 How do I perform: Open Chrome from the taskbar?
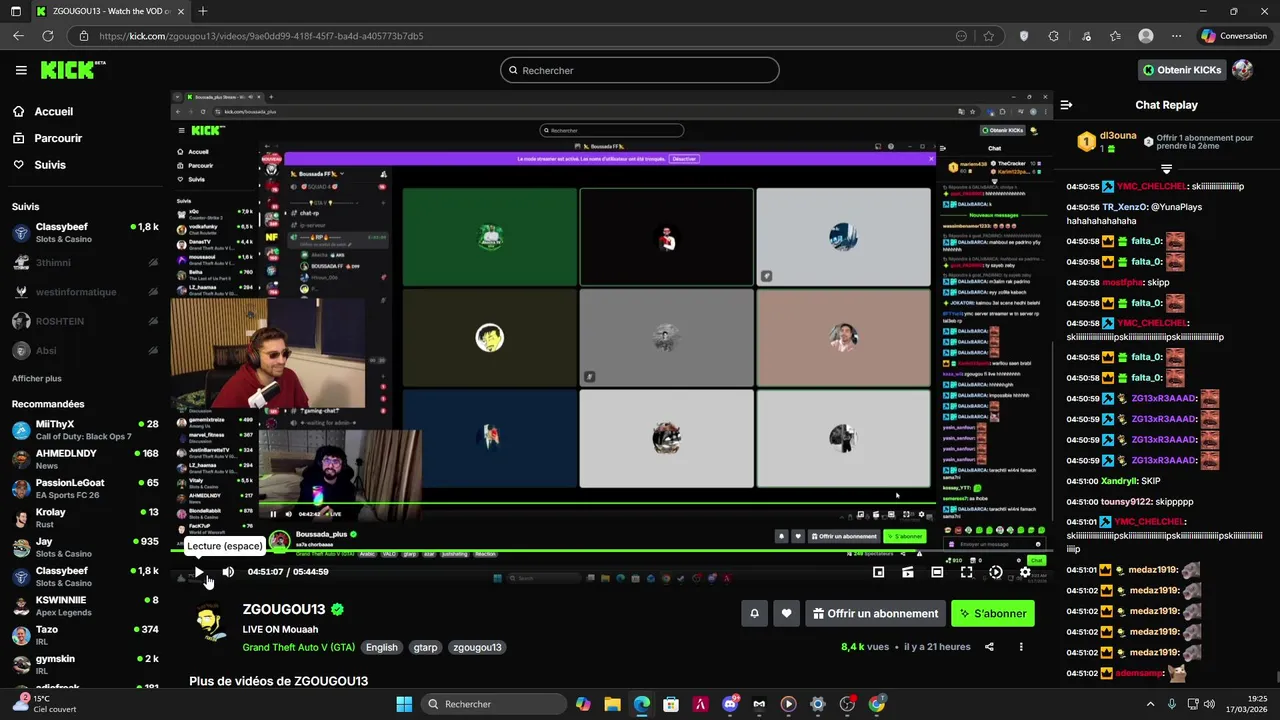(x=876, y=704)
